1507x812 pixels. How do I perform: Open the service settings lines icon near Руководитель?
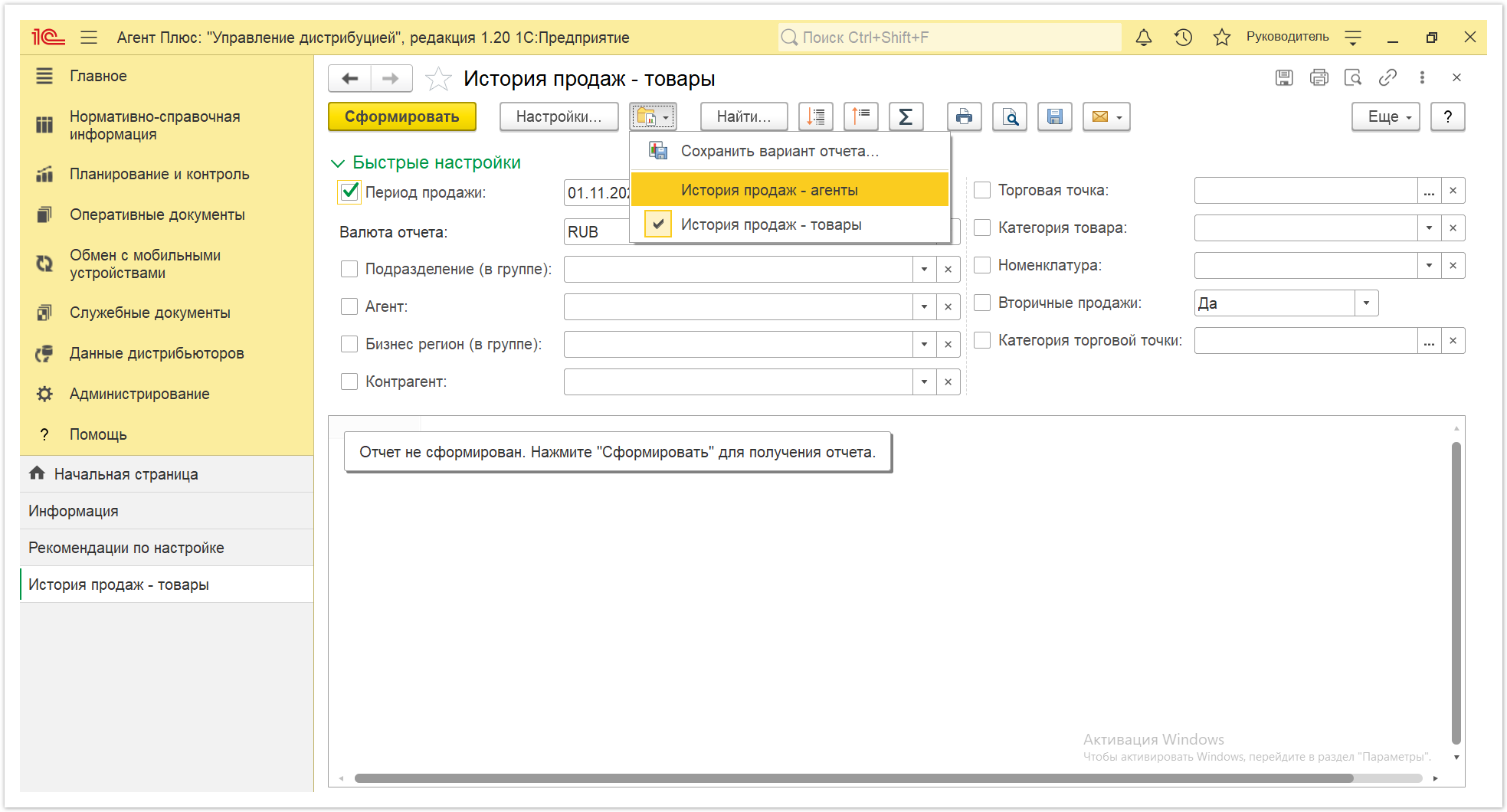(x=1353, y=38)
